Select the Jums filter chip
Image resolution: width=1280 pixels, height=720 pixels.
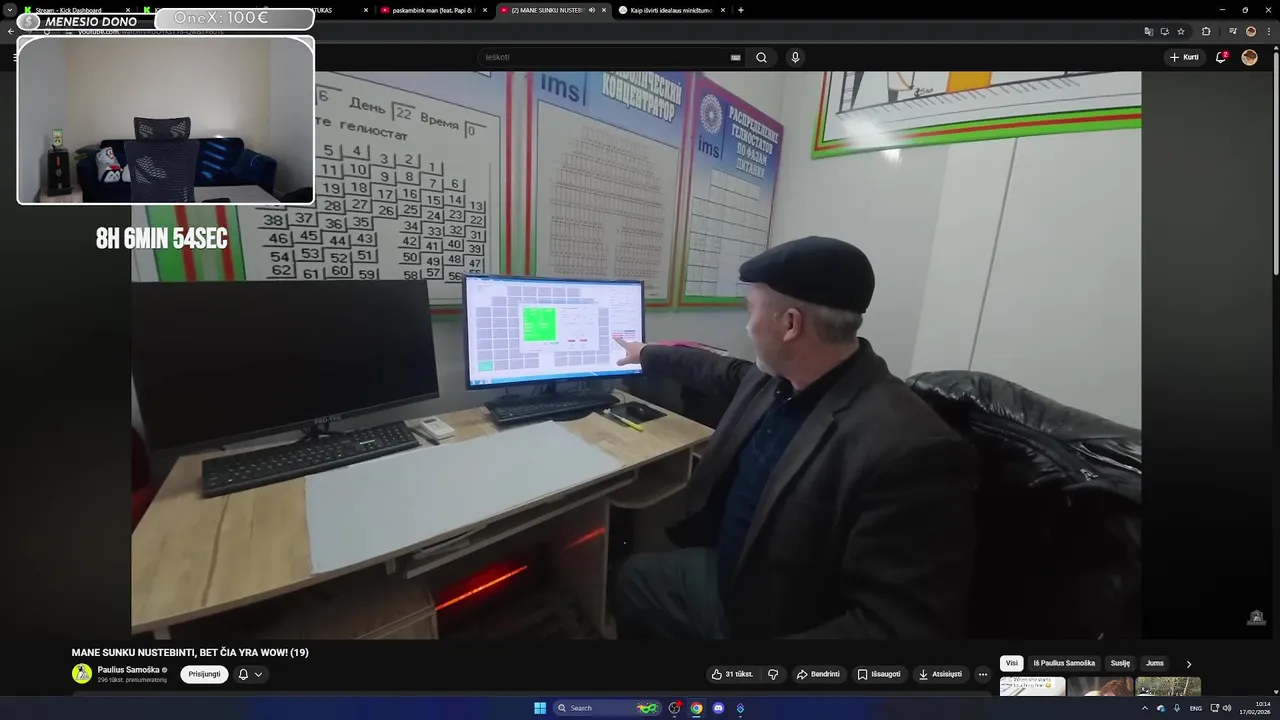[x=1155, y=663]
